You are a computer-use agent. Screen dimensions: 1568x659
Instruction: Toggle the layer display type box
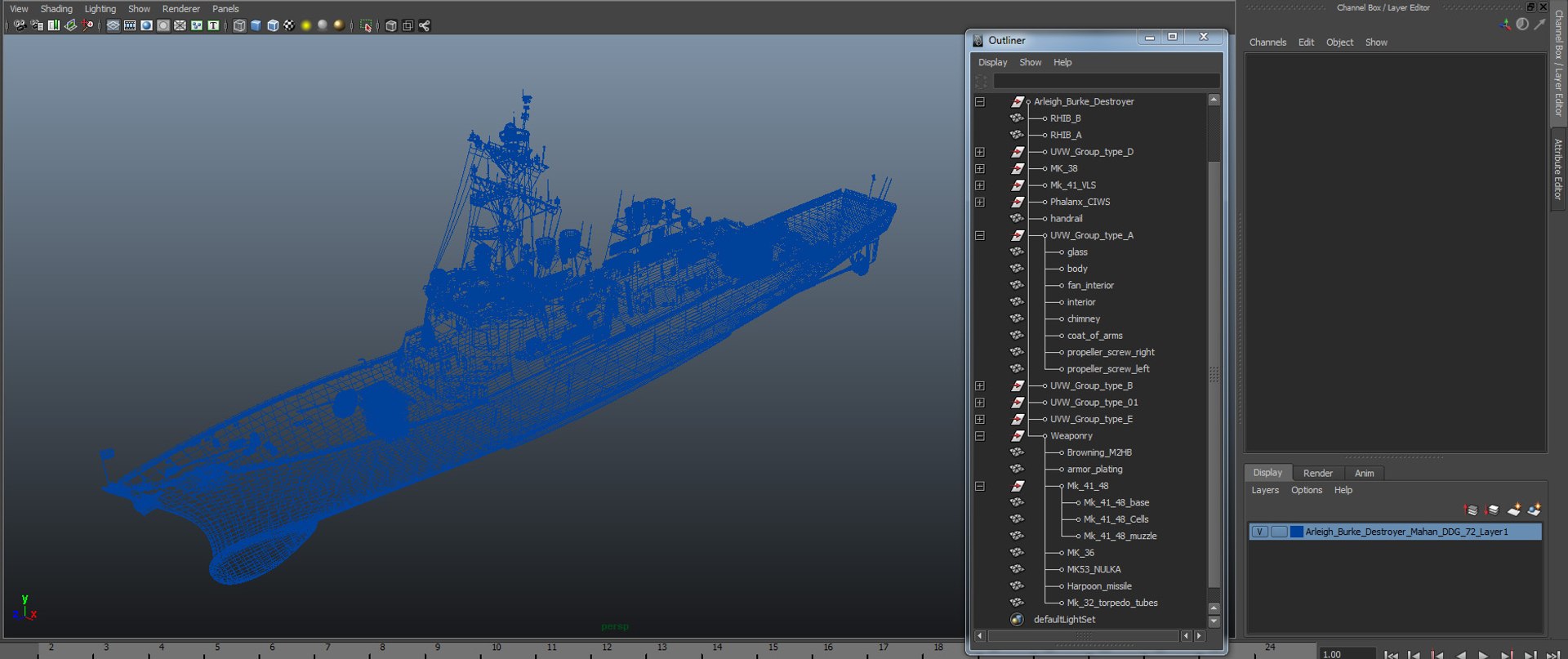[1279, 532]
